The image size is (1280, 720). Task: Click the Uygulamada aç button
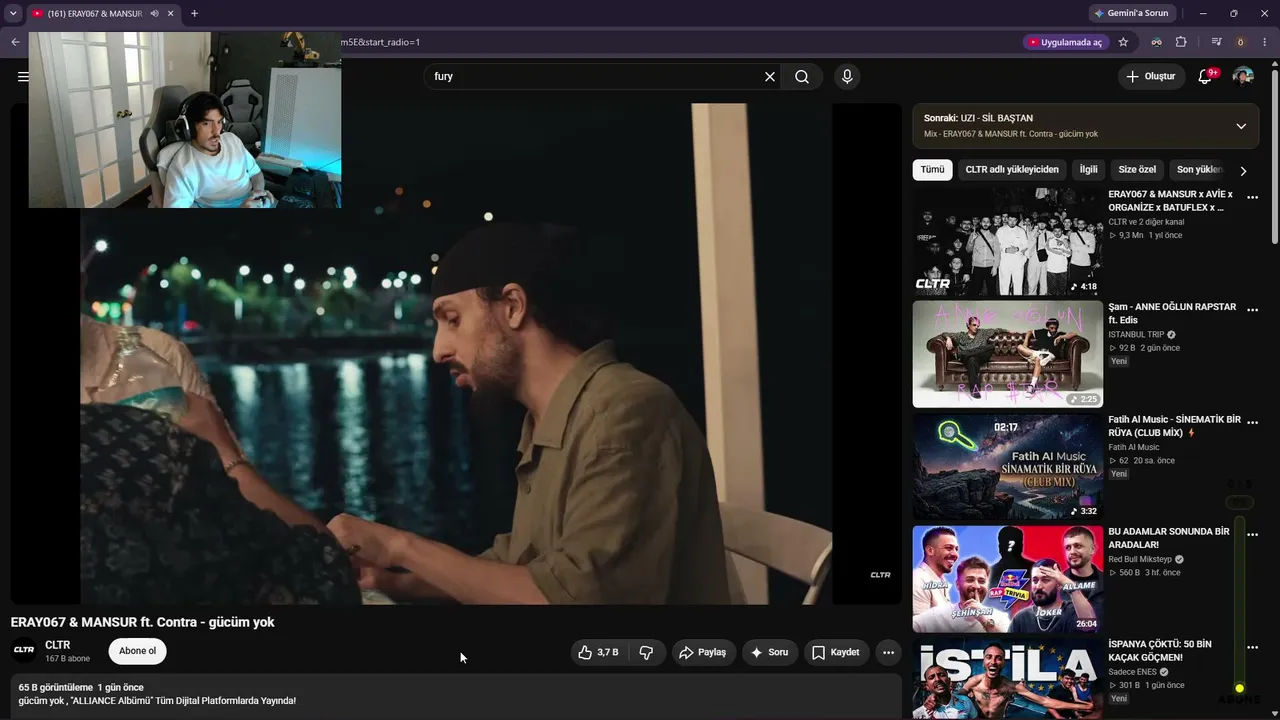click(1064, 42)
